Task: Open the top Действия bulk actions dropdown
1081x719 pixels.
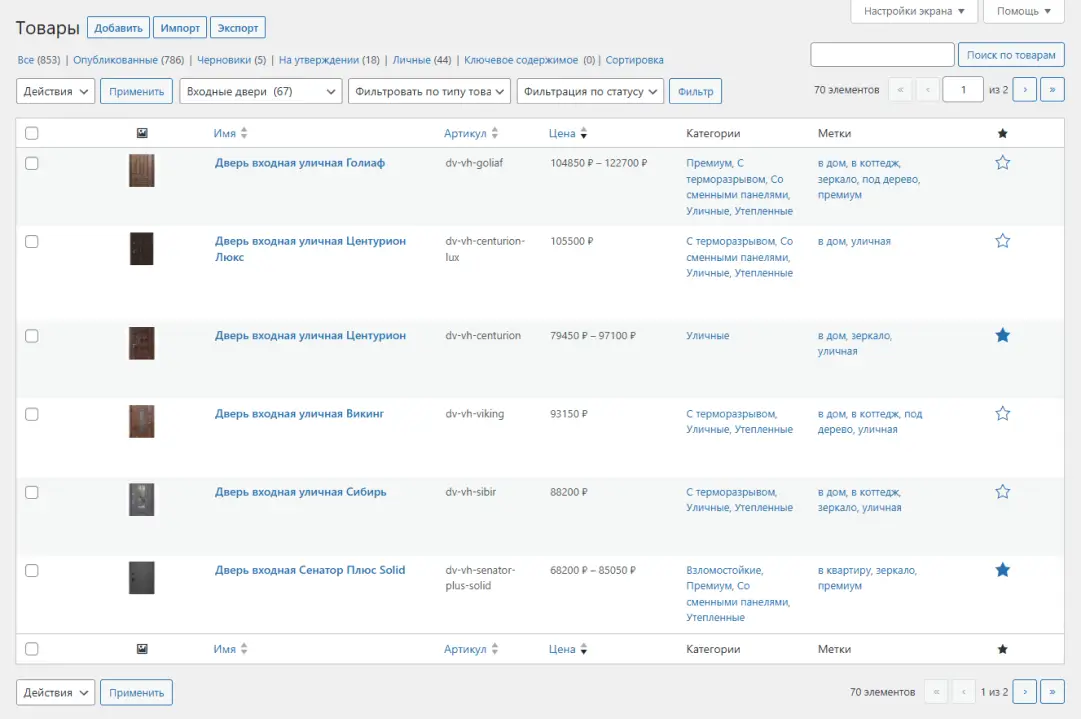Action: point(55,91)
